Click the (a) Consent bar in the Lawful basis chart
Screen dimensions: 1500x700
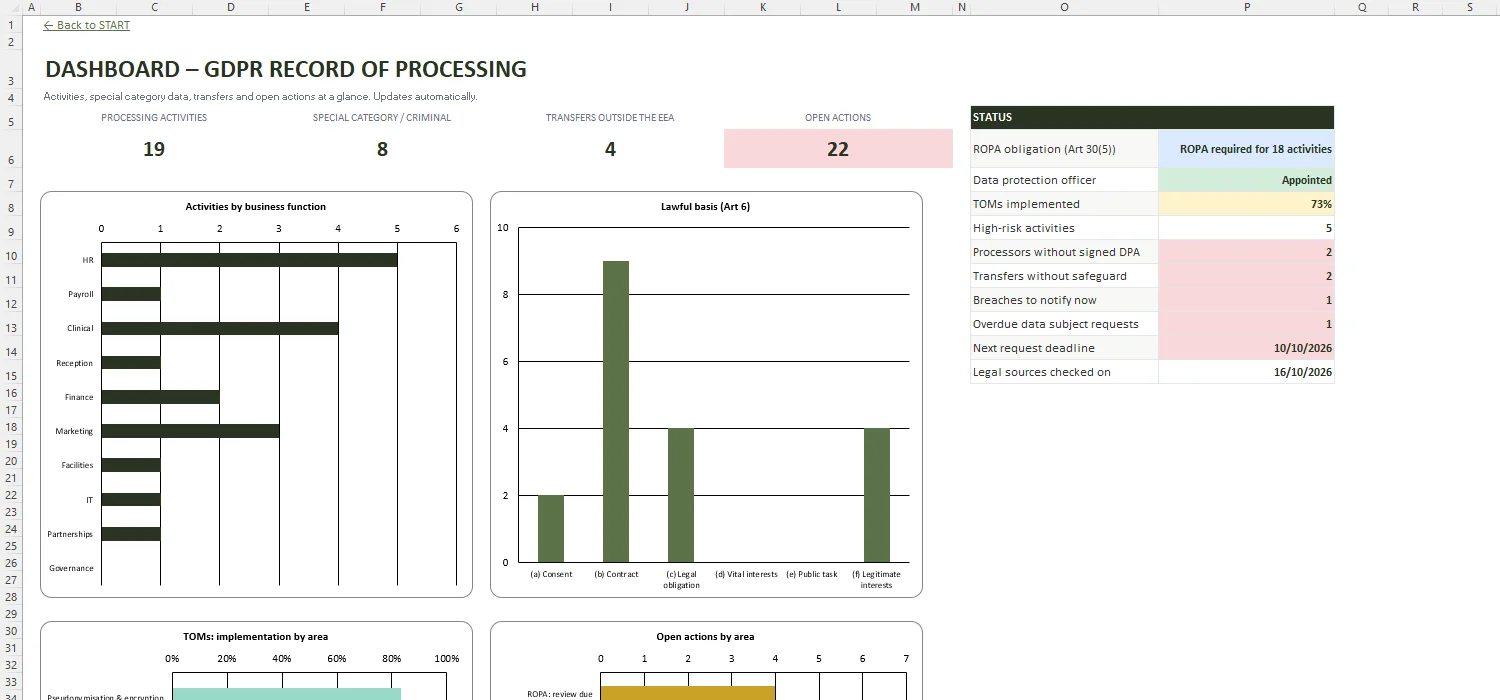551,529
